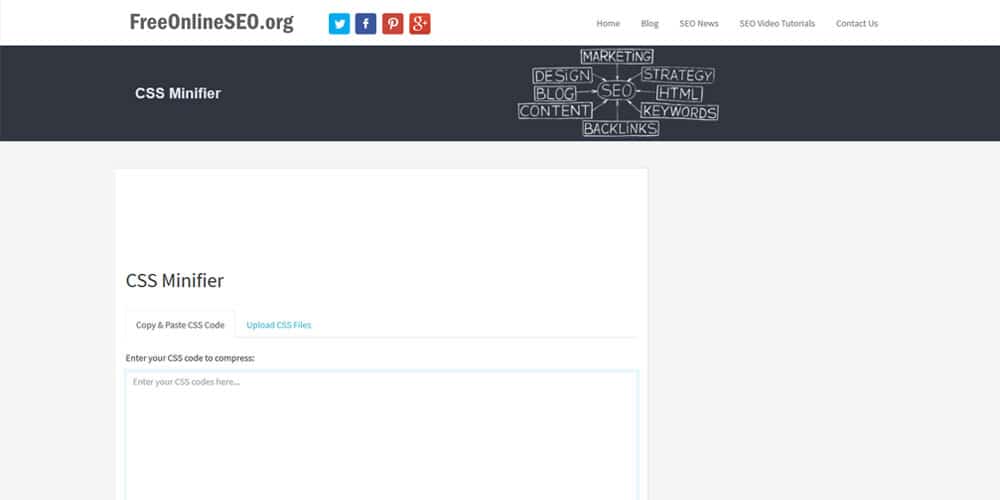Open the Facebook social icon
1000x500 pixels.
365,24
